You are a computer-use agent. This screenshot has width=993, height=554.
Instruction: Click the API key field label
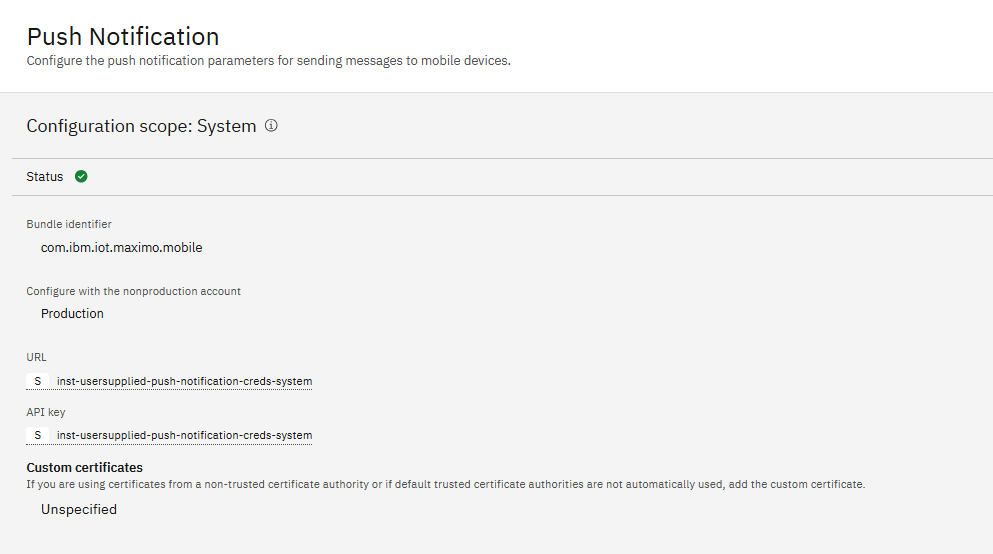pos(46,411)
